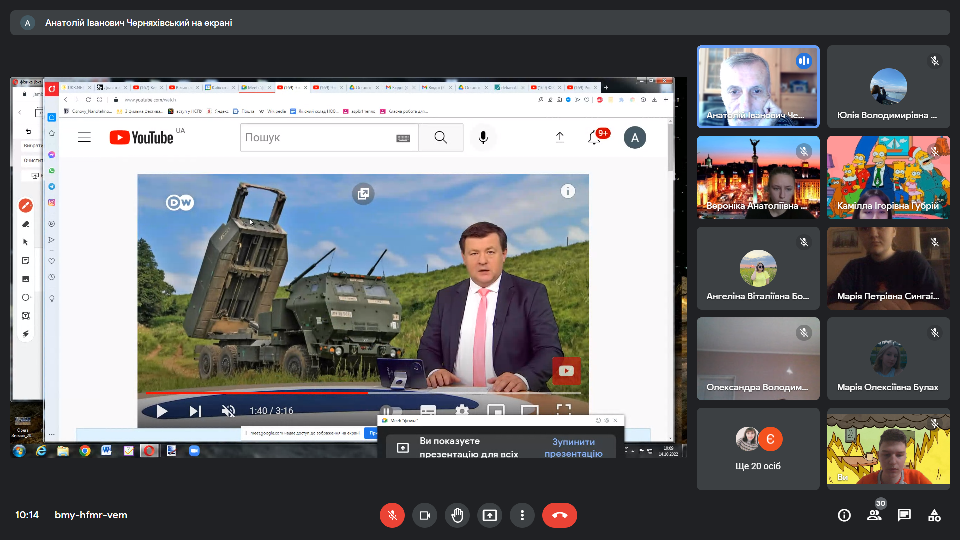Unmute the microphone in Meet toolbar
Screen dimensions: 960x540
392,515
